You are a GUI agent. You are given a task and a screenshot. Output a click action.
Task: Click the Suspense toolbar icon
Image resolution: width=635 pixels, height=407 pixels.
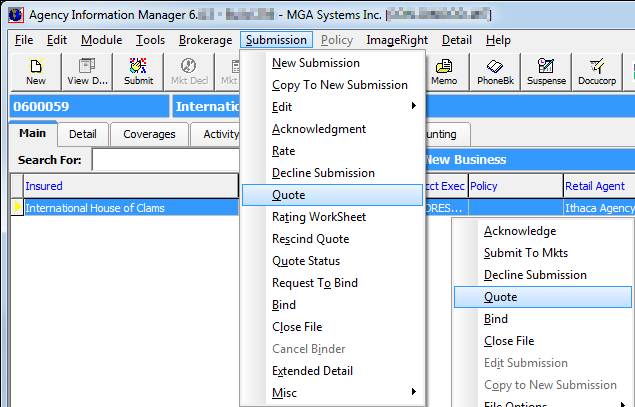[547, 73]
